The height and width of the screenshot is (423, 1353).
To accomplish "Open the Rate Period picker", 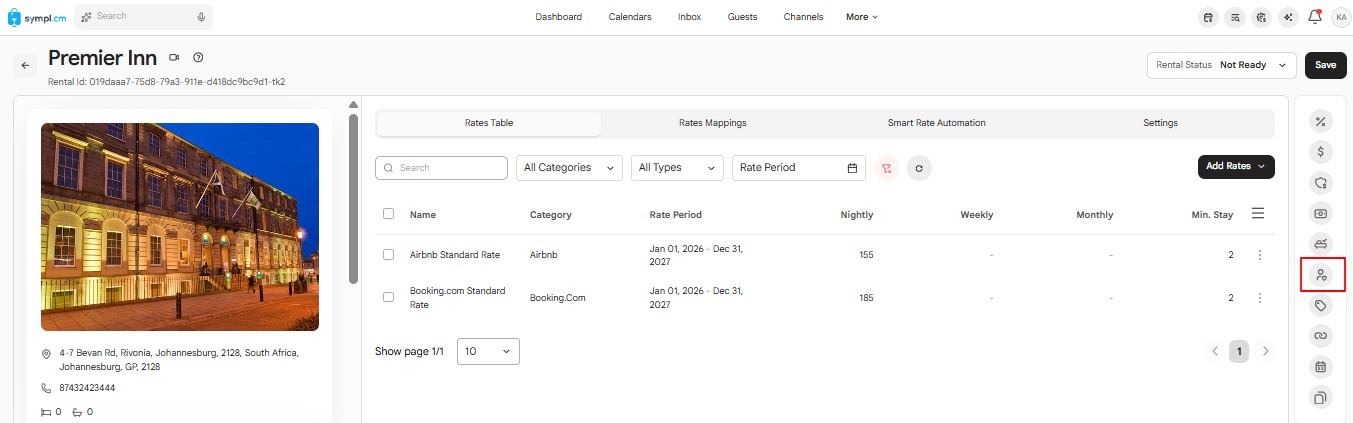I will (x=799, y=168).
